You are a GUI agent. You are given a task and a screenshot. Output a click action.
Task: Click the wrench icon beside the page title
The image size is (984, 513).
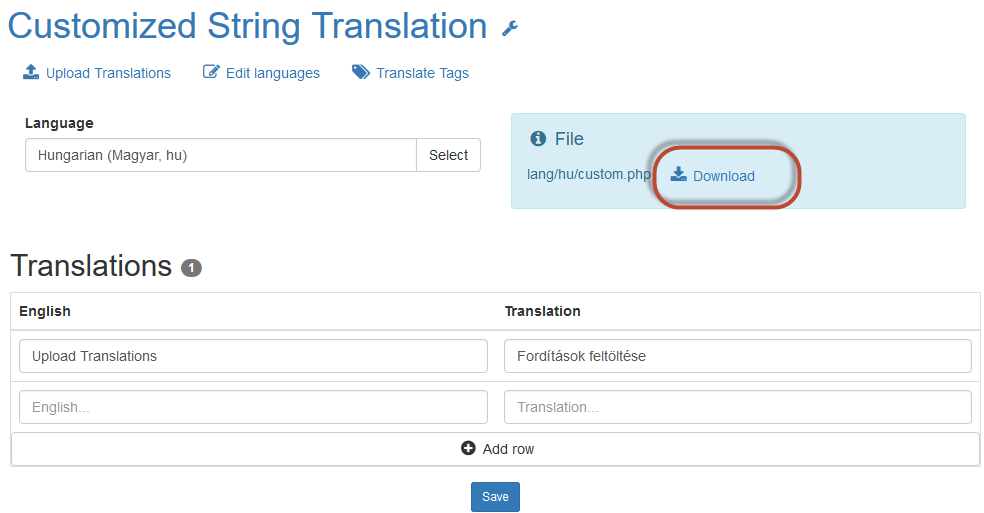[x=510, y=29]
